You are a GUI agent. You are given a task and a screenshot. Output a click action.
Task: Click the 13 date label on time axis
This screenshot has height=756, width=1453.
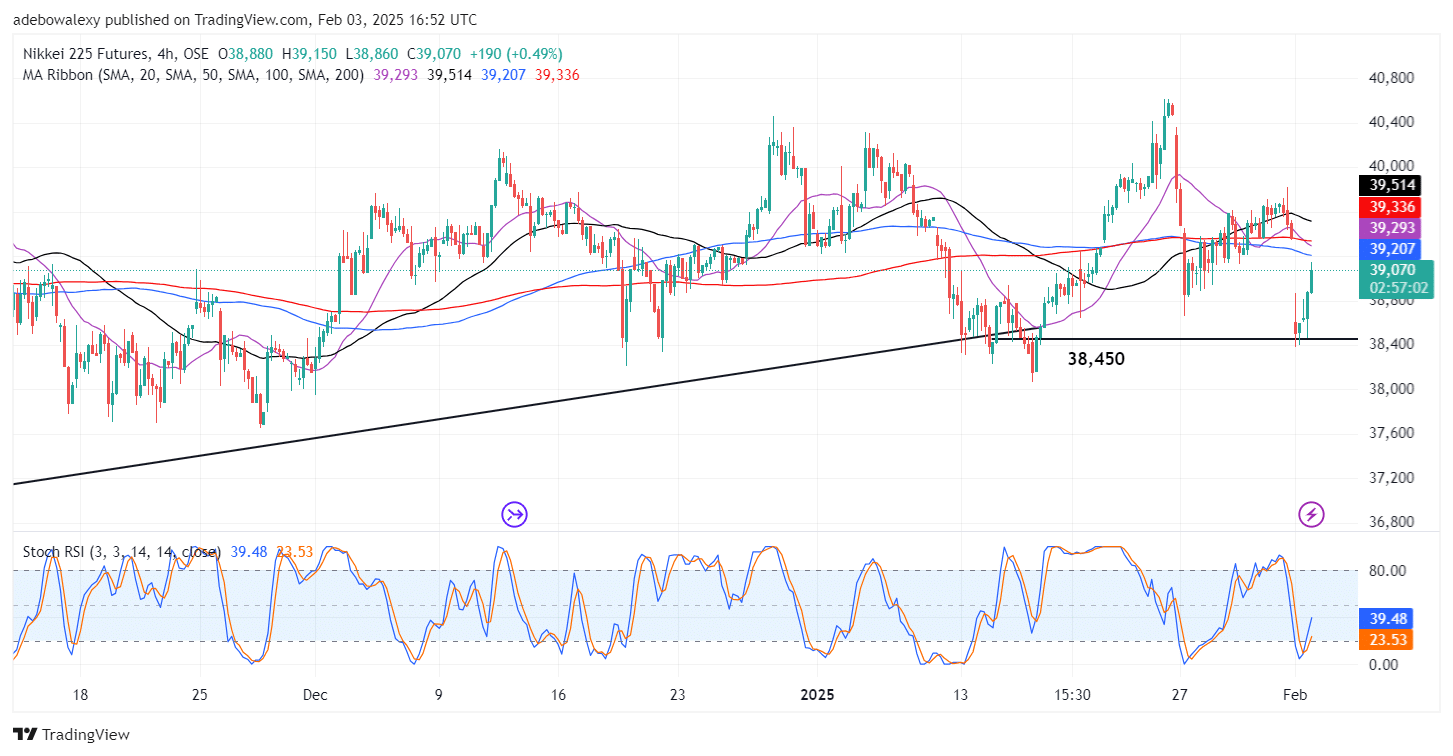[x=962, y=695]
